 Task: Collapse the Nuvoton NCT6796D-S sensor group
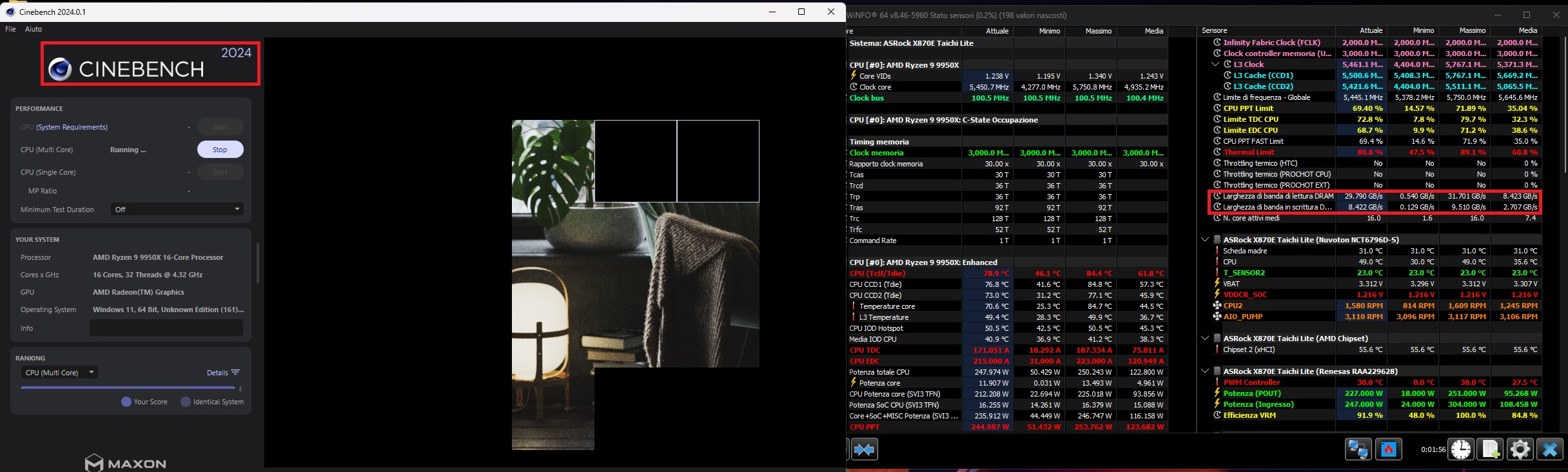[1204, 239]
